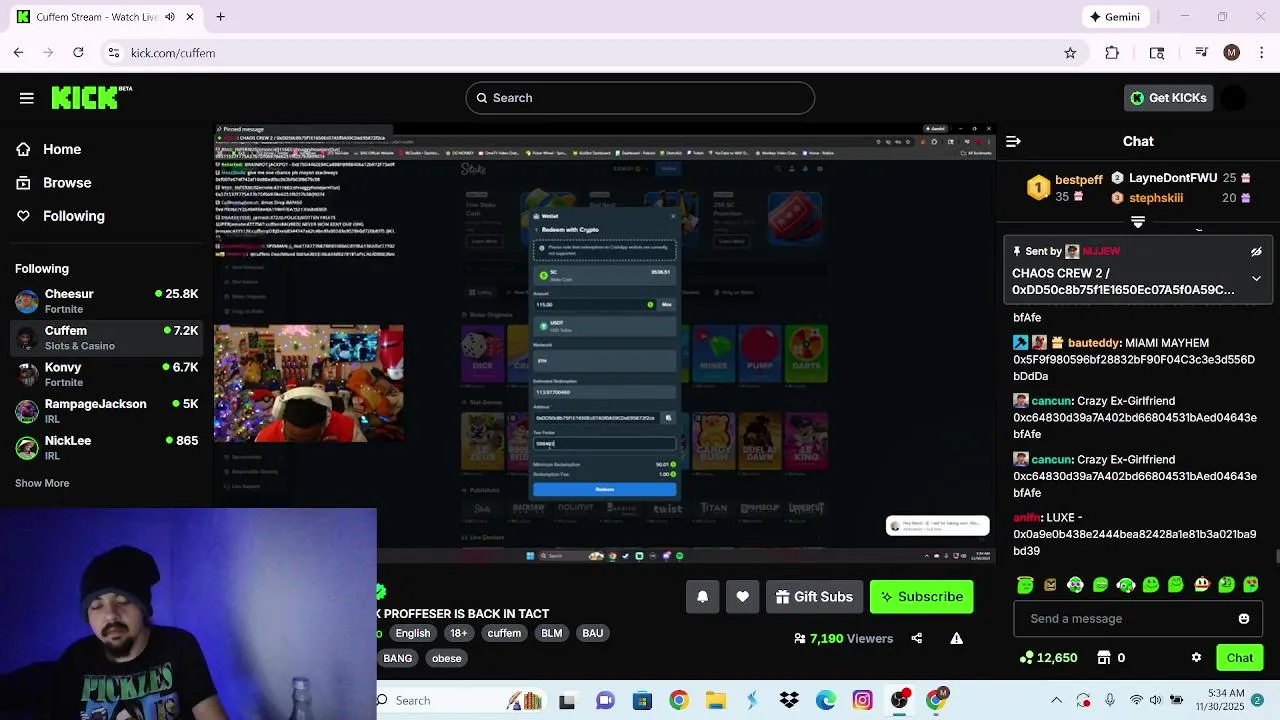Open Microsoft Edge from the taskbar
The height and width of the screenshot is (720, 1280).
[x=826, y=700]
